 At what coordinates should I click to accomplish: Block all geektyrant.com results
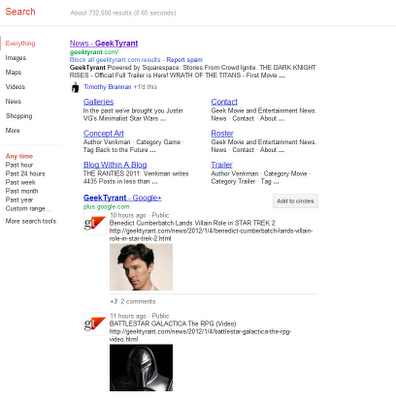coord(115,60)
